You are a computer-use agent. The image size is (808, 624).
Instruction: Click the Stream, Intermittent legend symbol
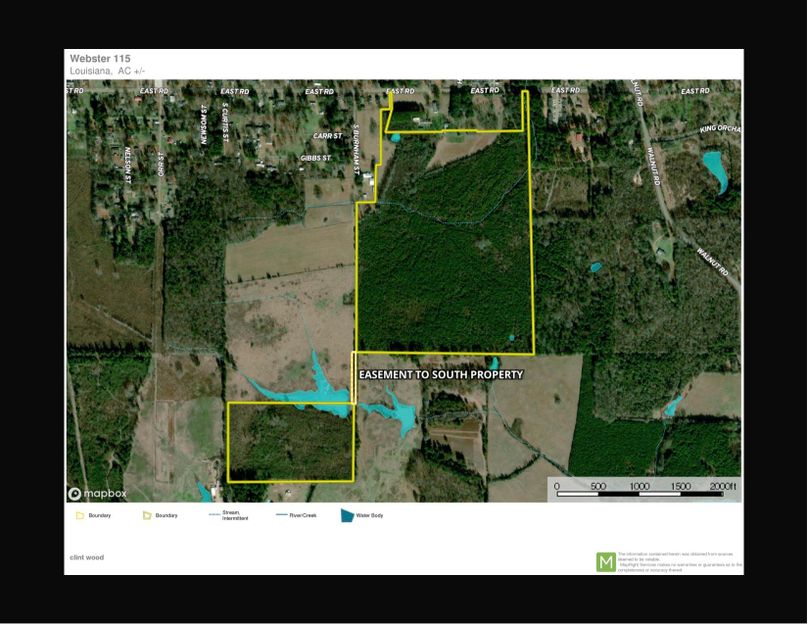(x=214, y=516)
